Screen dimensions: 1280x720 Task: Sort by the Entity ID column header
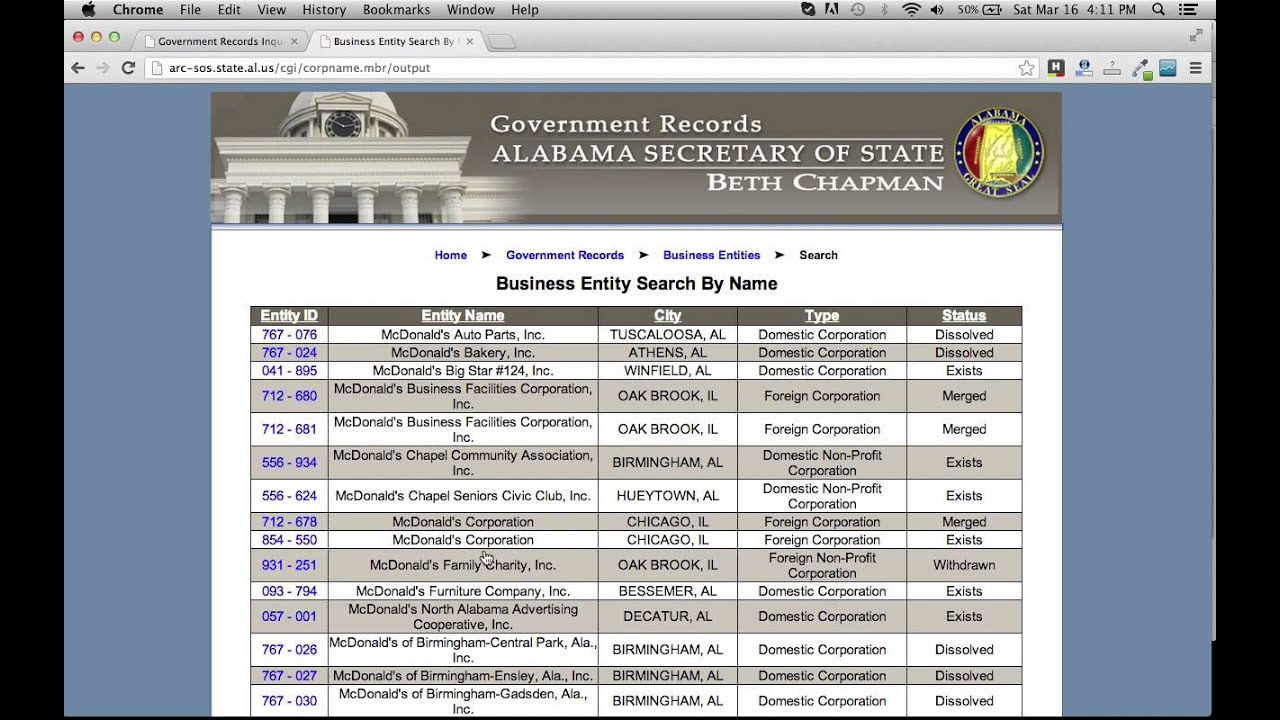[289, 316]
